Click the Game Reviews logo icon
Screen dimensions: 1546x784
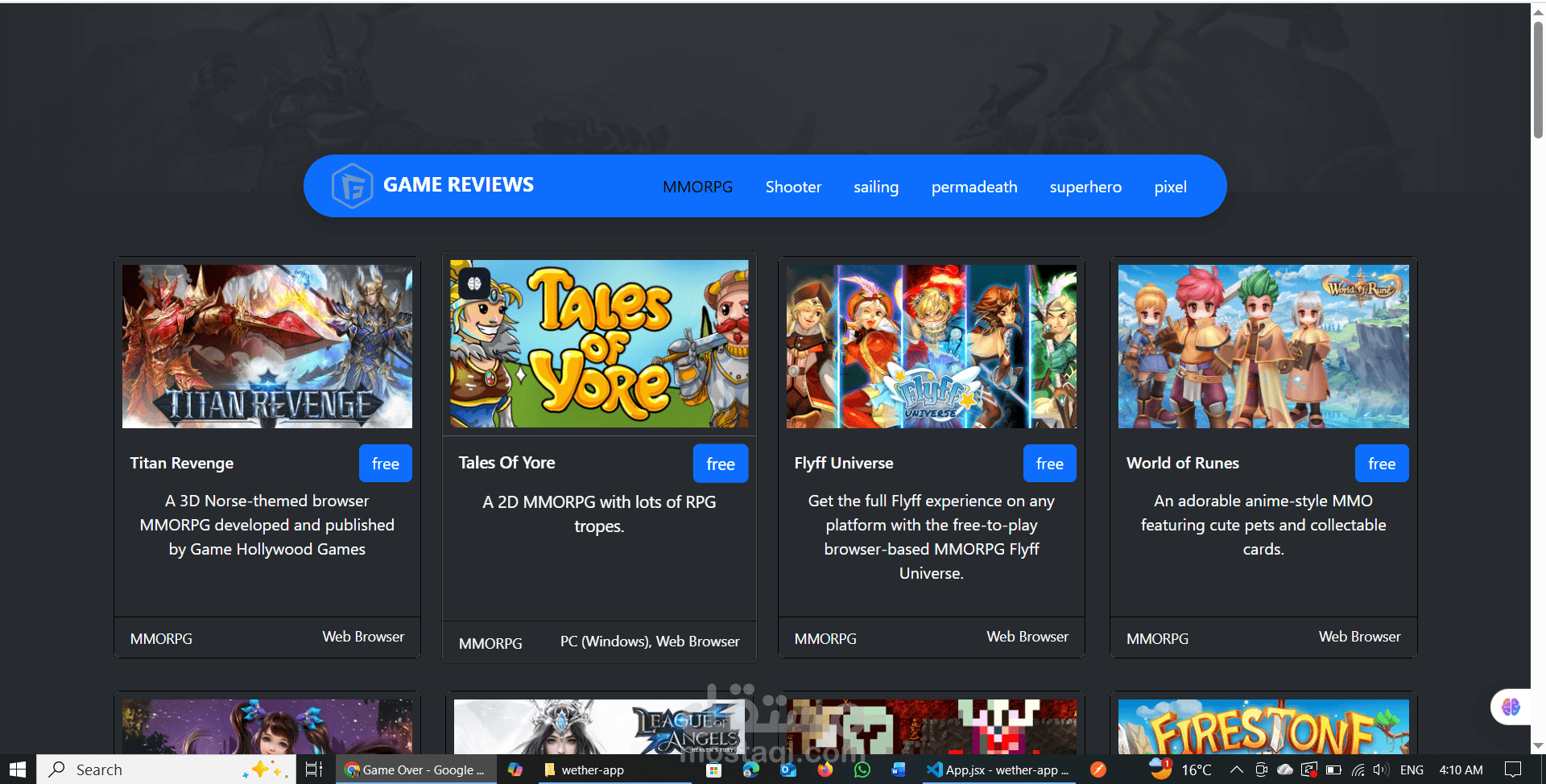(352, 186)
